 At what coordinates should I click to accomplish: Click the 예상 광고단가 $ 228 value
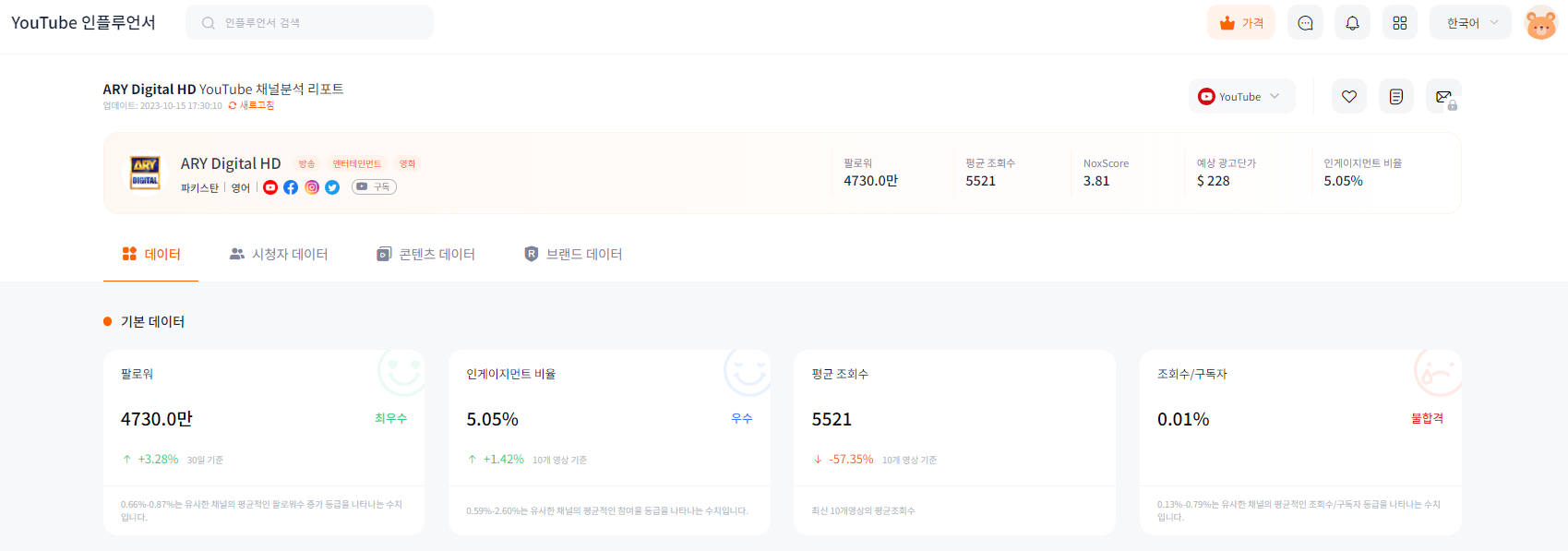tap(1213, 181)
